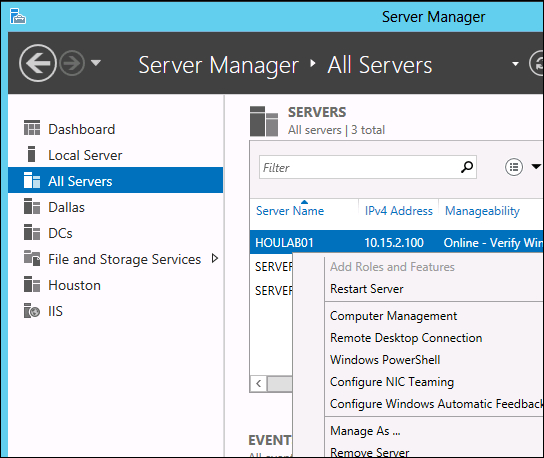Choose Remote Desktop Connection menu entry
The image size is (544, 458).
(406, 338)
